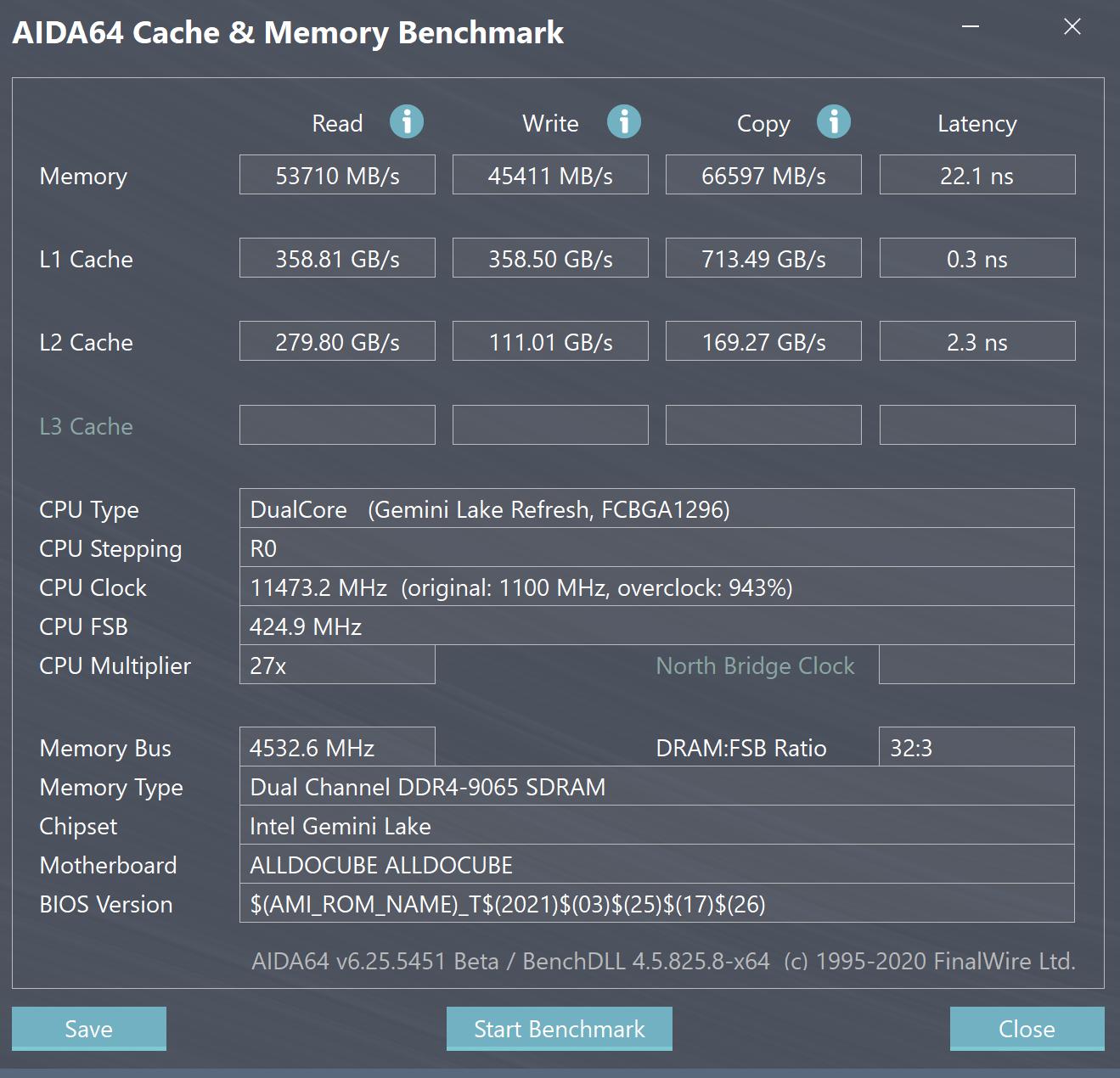
Task: Click the Copy column info icon
Action: coord(833,122)
